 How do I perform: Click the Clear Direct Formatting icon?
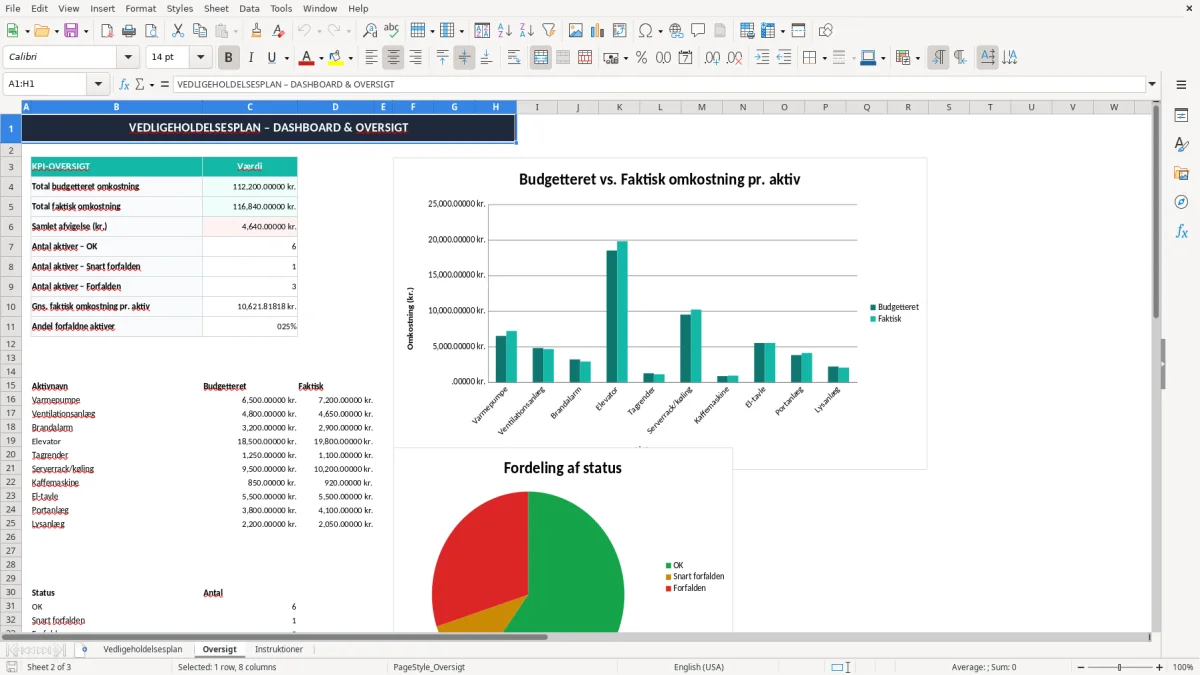[x=278, y=31]
